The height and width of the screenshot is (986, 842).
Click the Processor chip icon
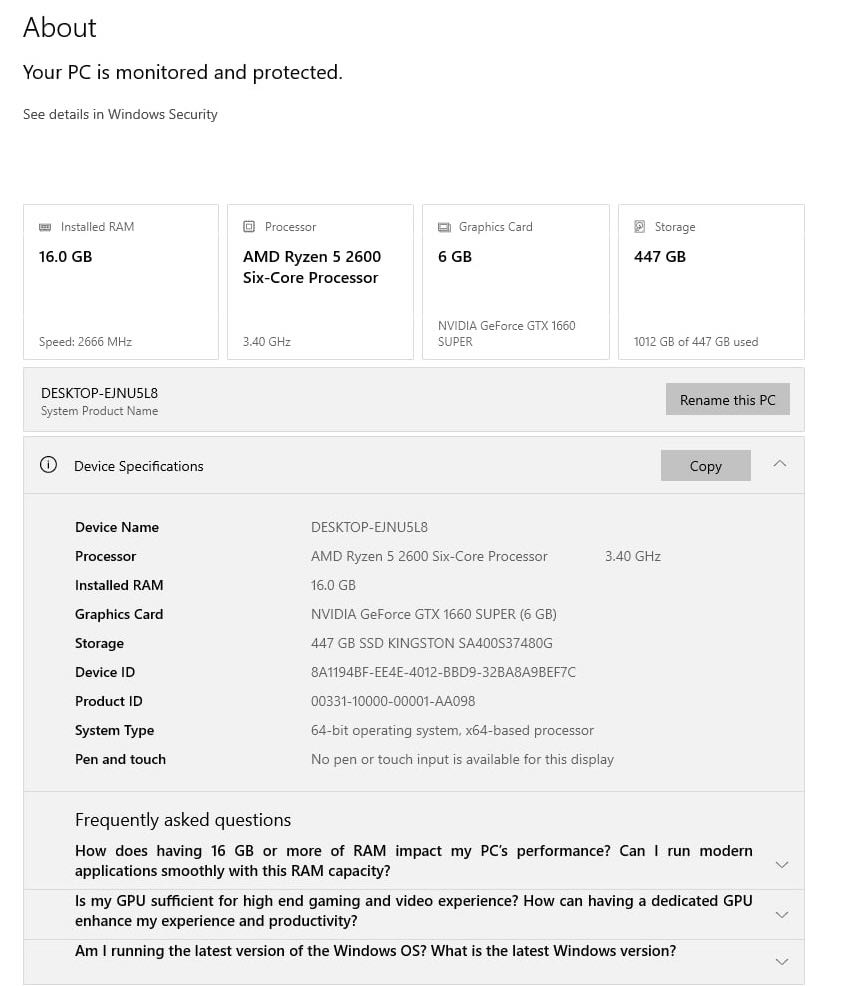coord(249,227)
